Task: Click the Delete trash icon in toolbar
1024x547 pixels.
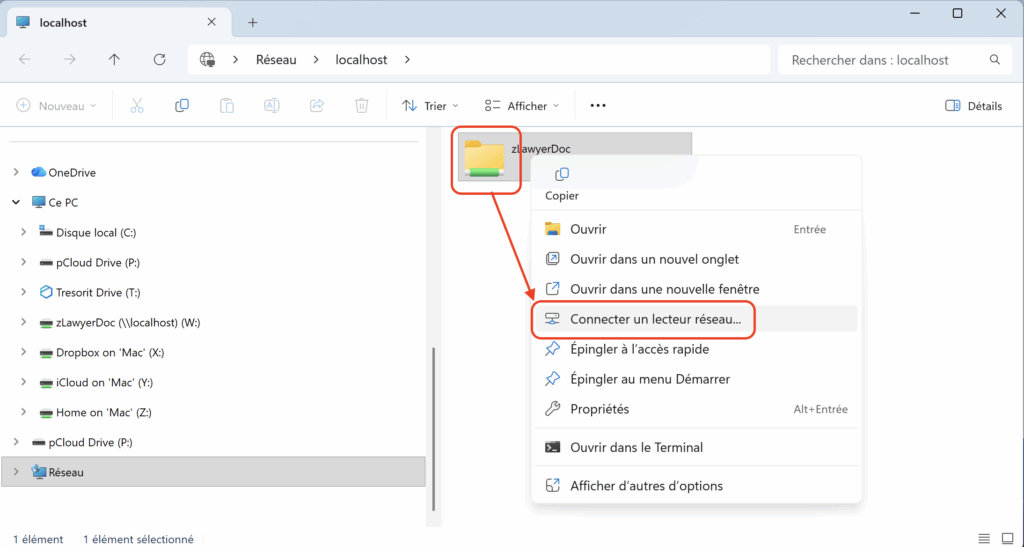Action: click(362, 105)
